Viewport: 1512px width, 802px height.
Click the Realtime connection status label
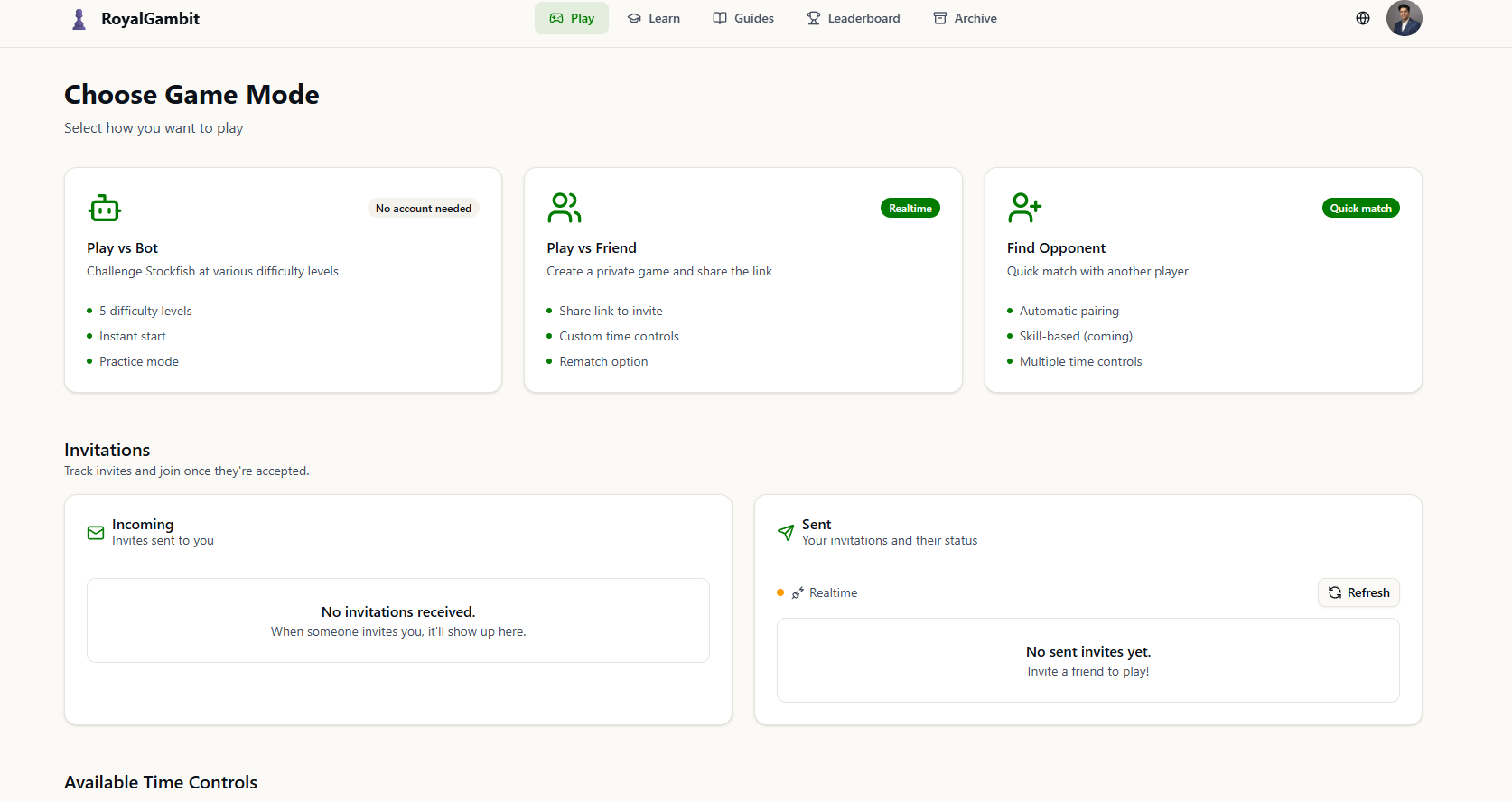[833, 592]
